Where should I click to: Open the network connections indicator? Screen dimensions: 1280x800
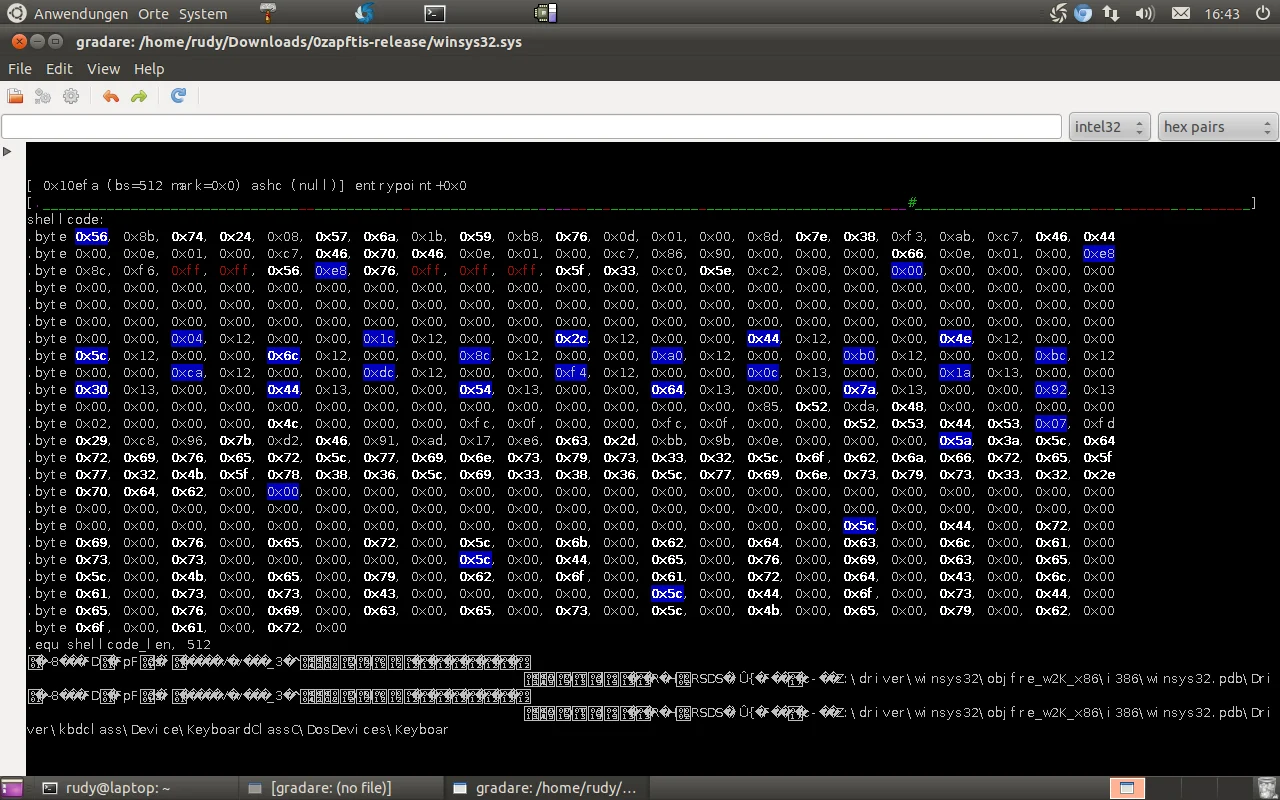point(1111,14)
